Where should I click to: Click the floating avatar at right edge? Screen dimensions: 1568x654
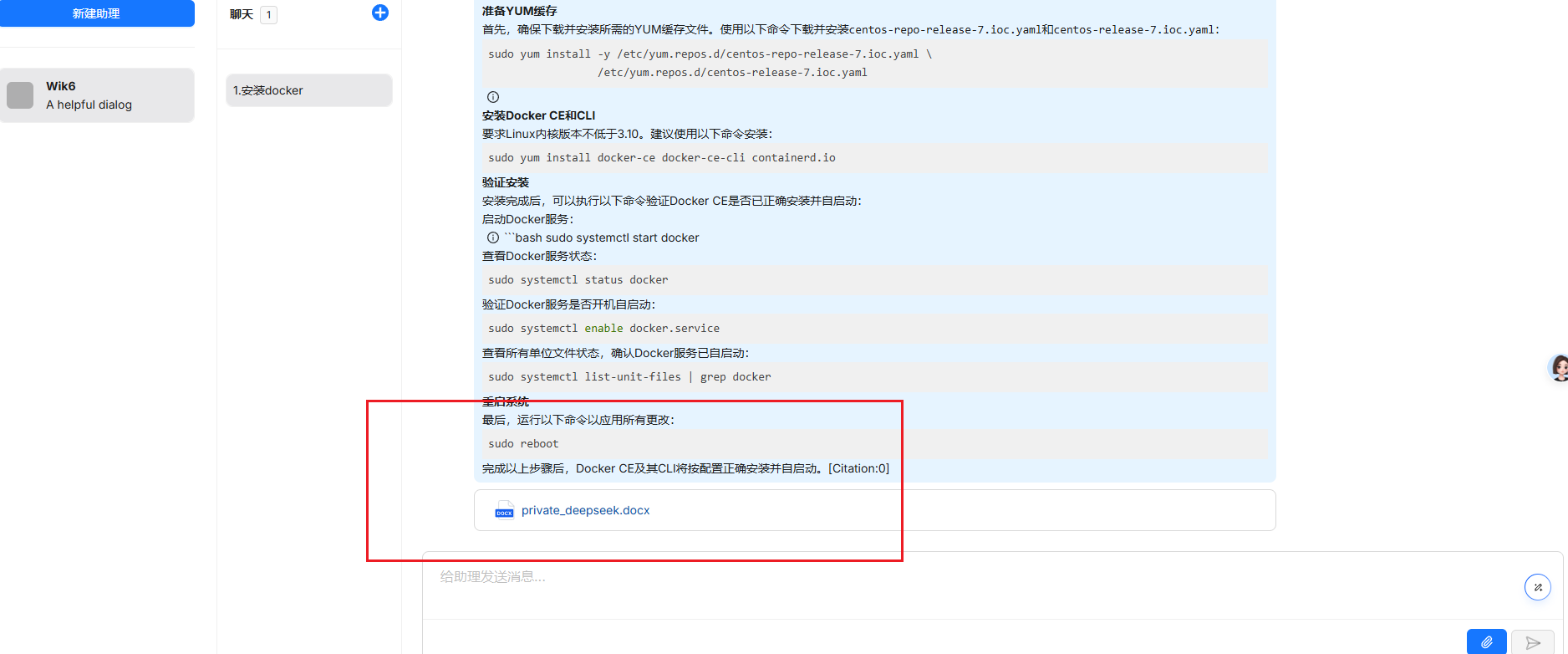(1559, 368)
